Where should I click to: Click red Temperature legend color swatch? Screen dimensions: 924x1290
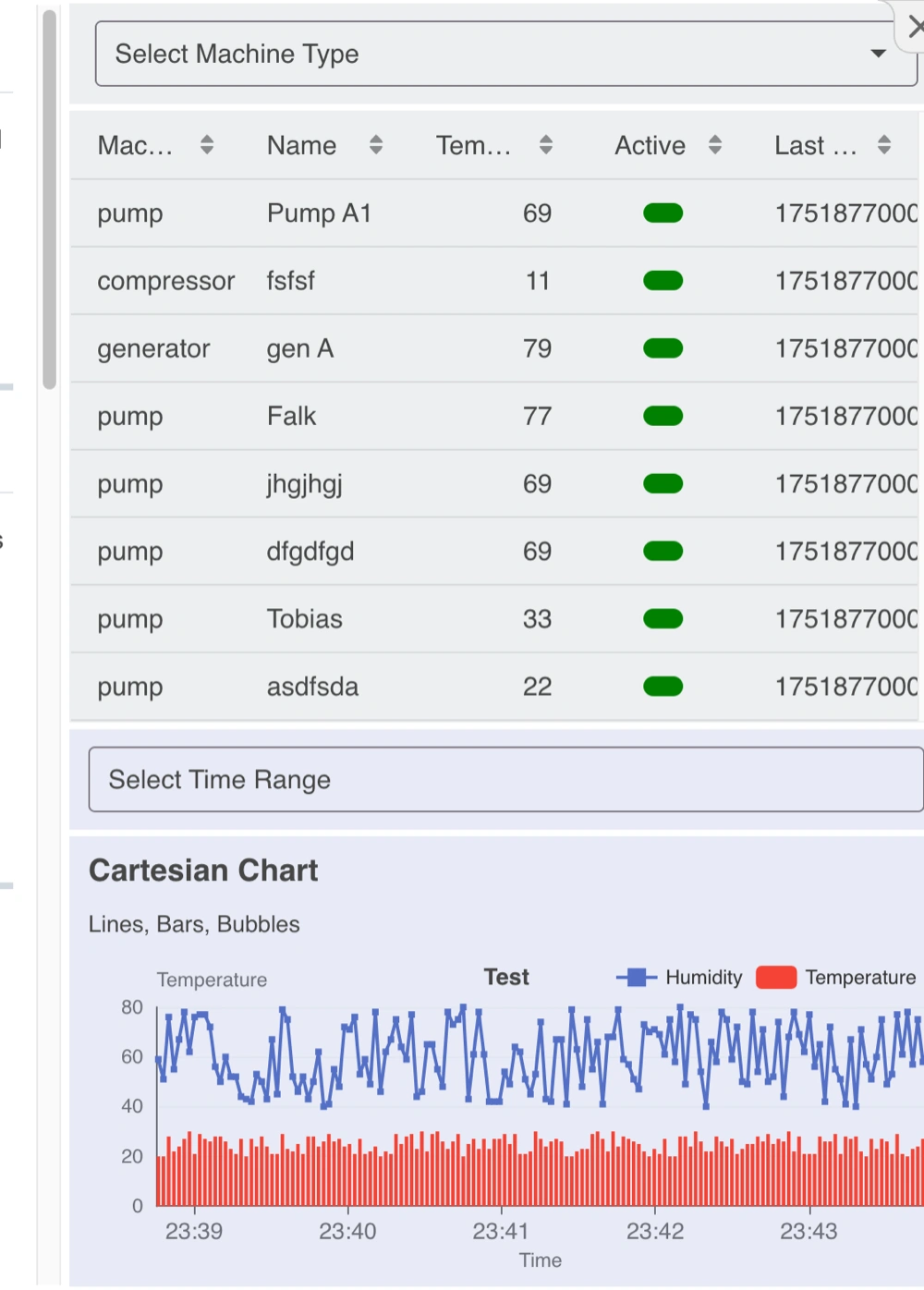coord(776,978)
